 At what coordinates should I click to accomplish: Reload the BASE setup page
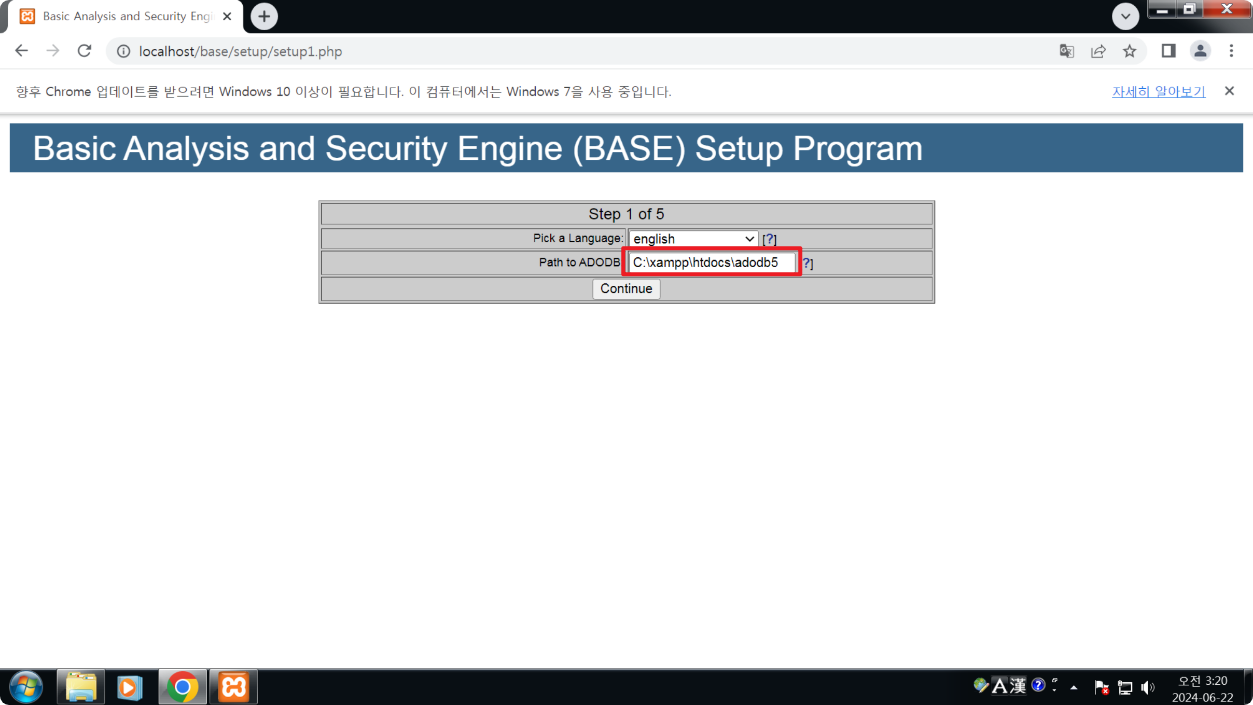pyautogui.click(x=85, y=51)
